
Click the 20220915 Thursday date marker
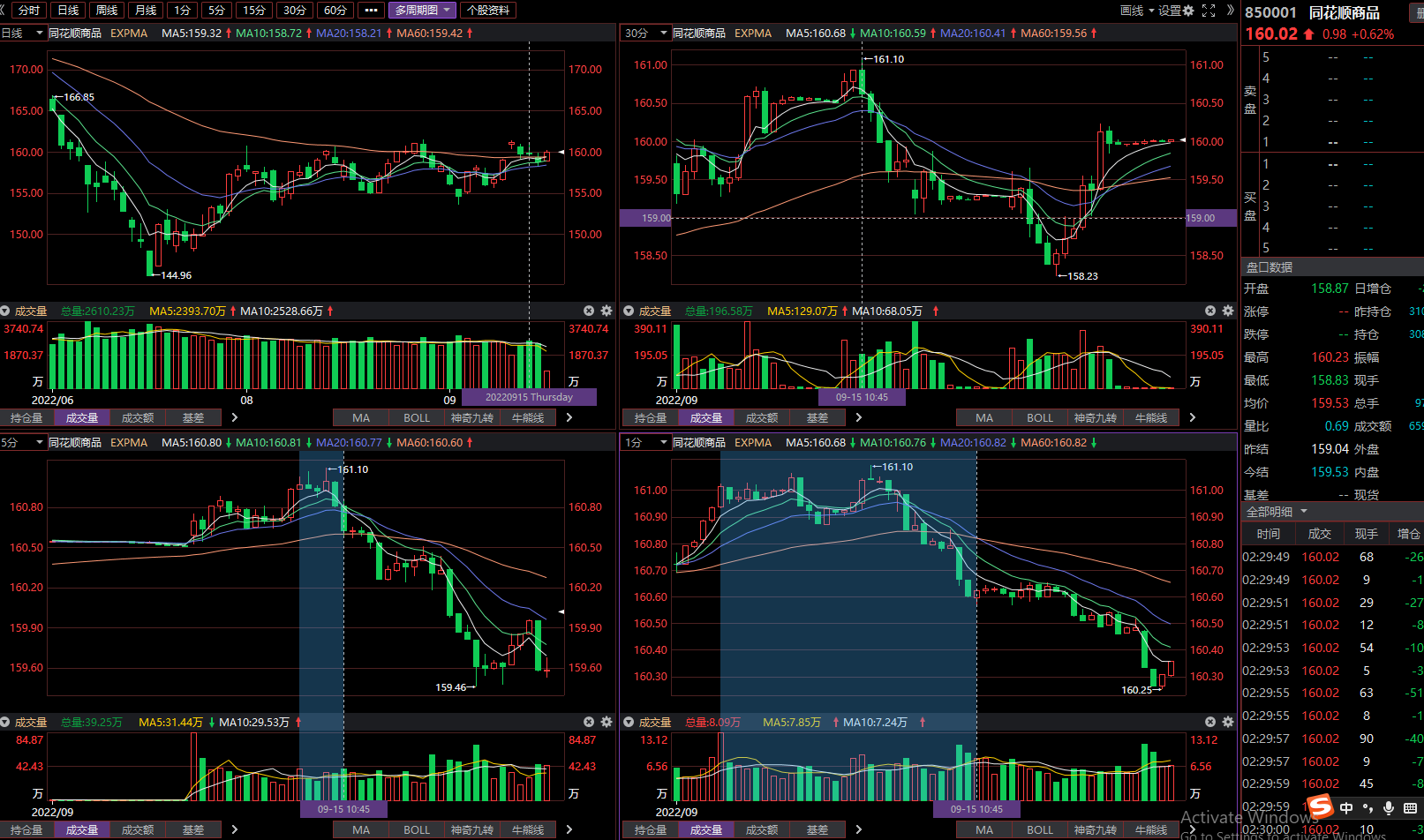[x=529, y=397]
